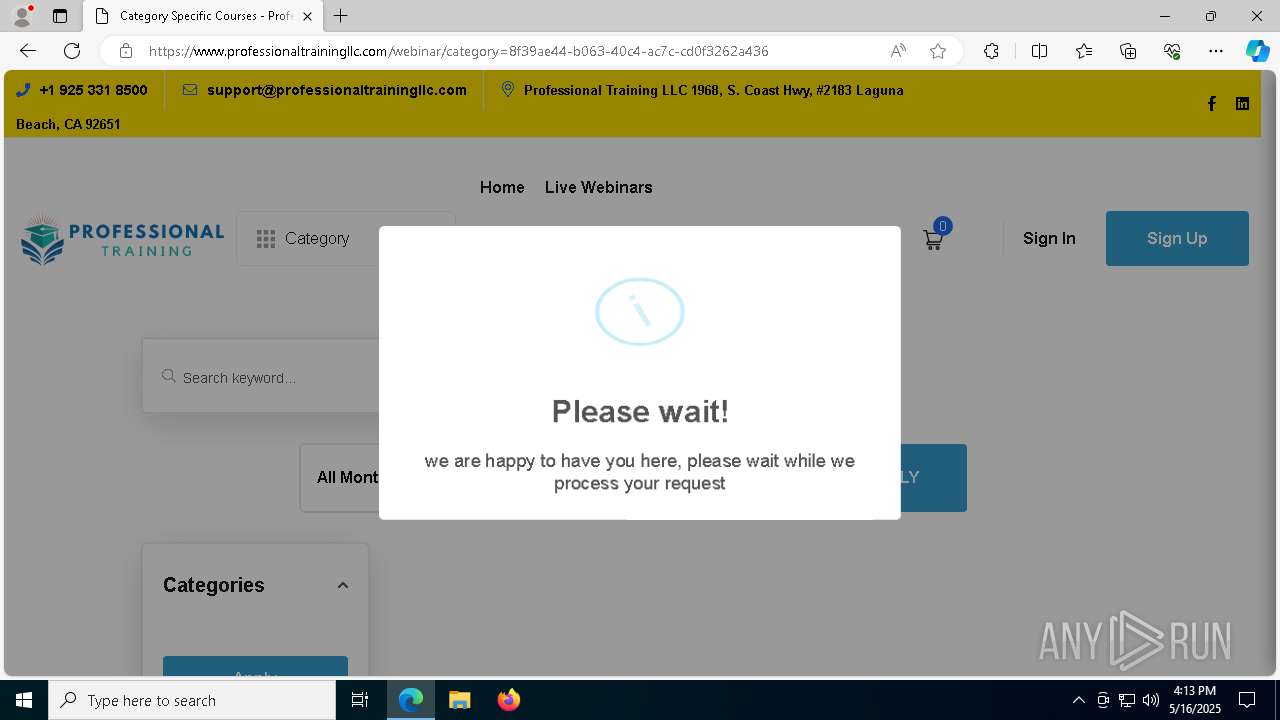Show hidden system tray icons
The image size is (1280, 720).
[1078, 700]
